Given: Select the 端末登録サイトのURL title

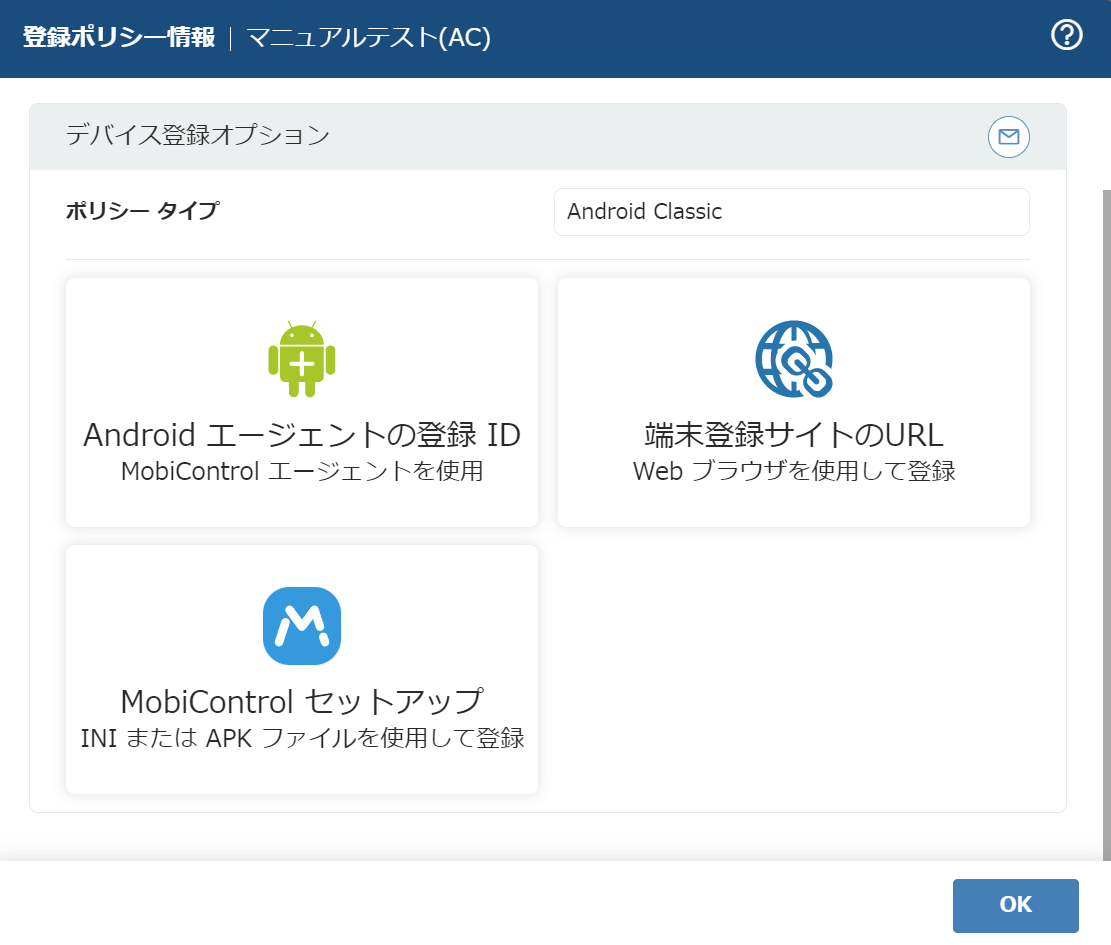Looking at the screenshot, I should [794, 435].
